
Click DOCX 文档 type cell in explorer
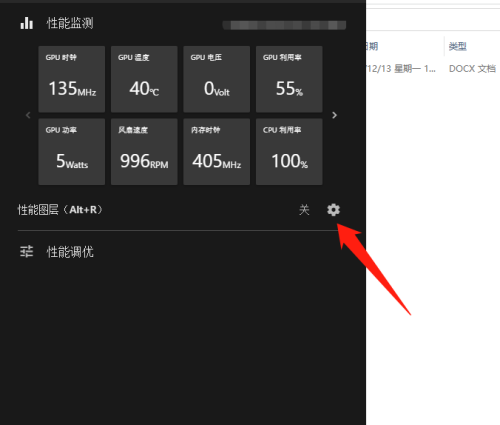click(472, 69)
